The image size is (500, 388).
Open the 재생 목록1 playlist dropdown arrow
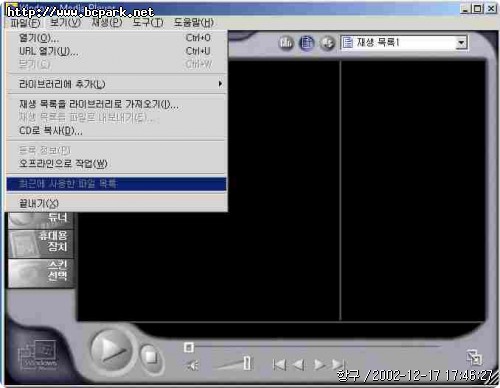[461, 43]
